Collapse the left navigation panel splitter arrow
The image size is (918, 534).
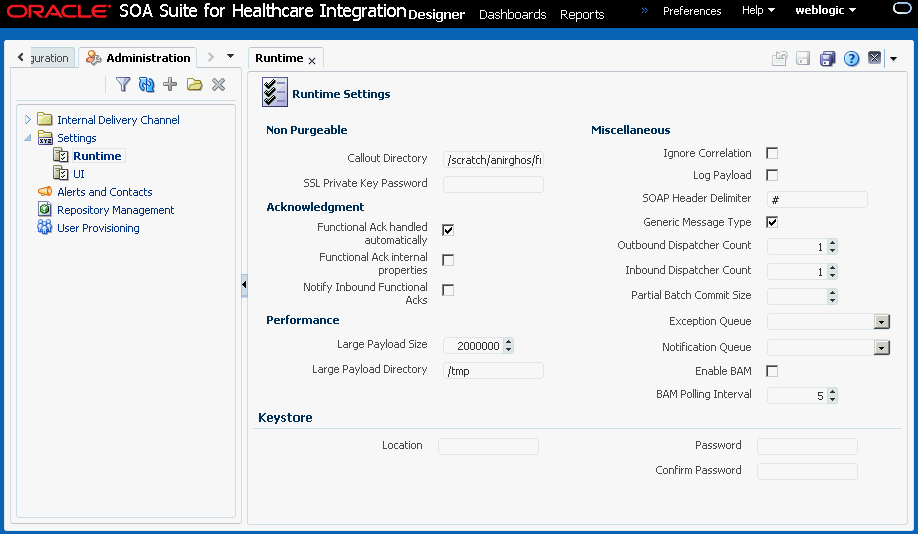coord(244,285)
